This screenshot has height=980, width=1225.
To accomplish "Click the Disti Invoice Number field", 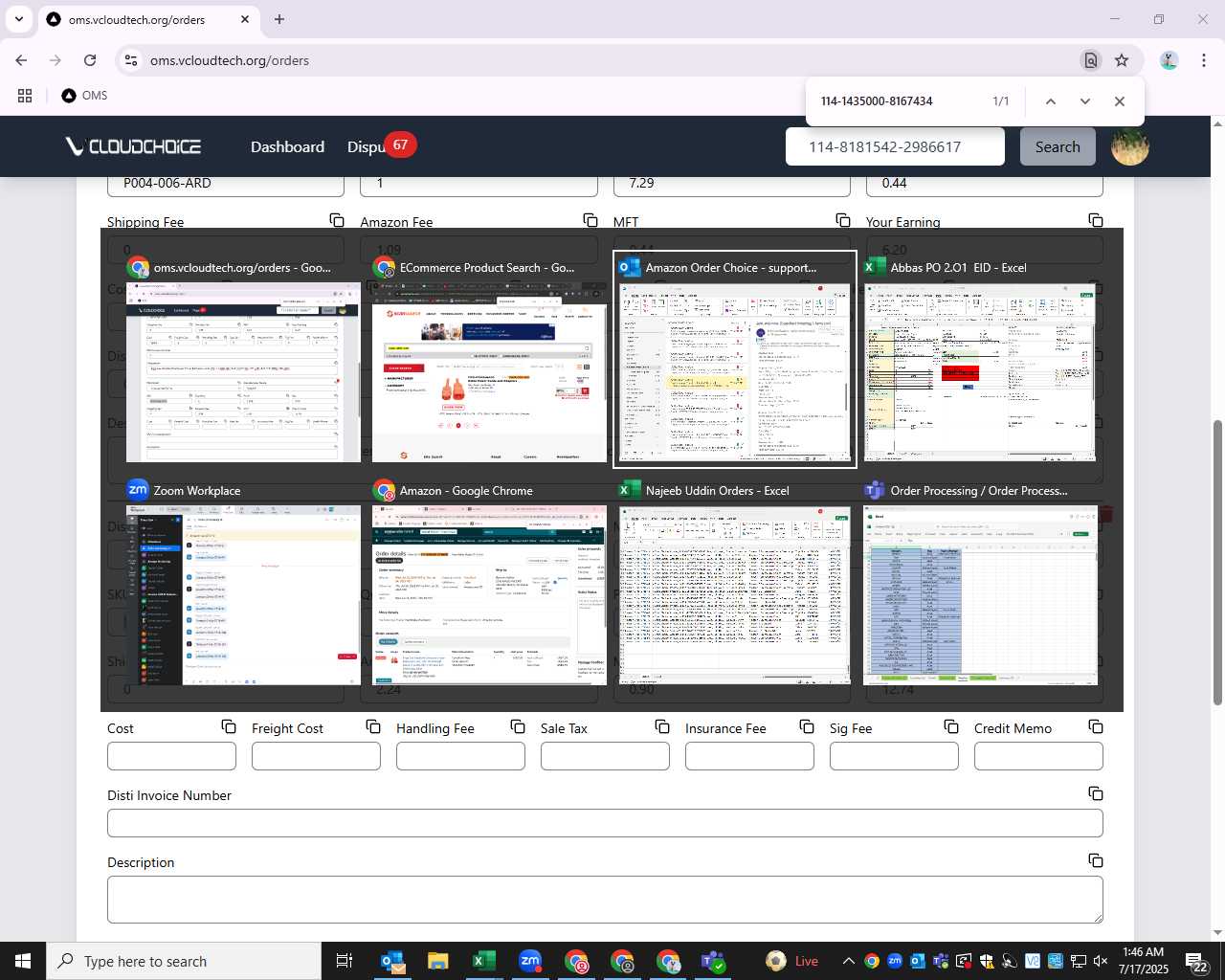I will [x=605, y=823].
